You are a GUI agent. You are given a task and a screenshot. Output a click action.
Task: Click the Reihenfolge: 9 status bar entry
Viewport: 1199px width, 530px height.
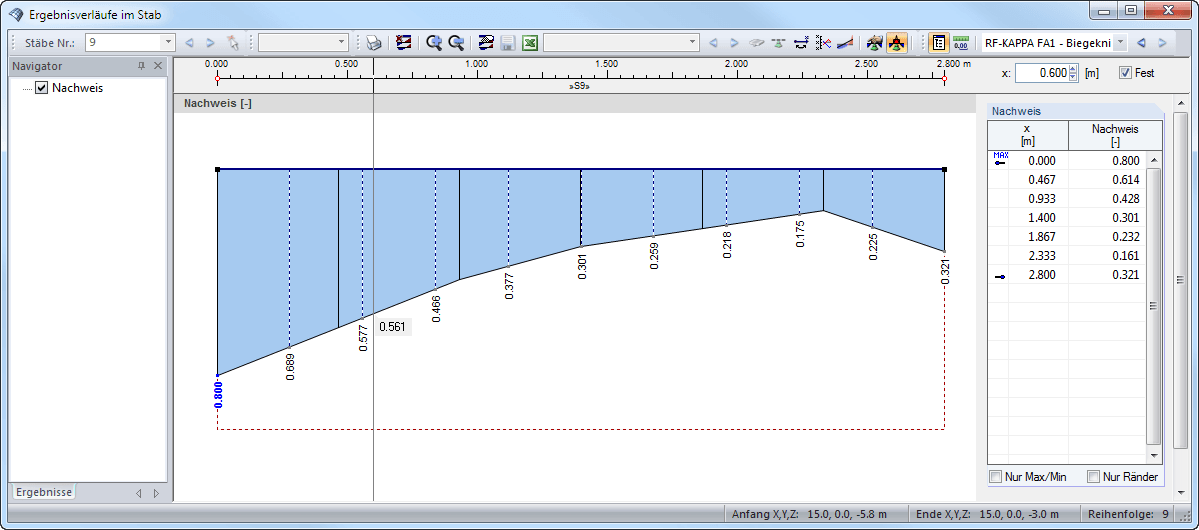tap(1127, 514)
